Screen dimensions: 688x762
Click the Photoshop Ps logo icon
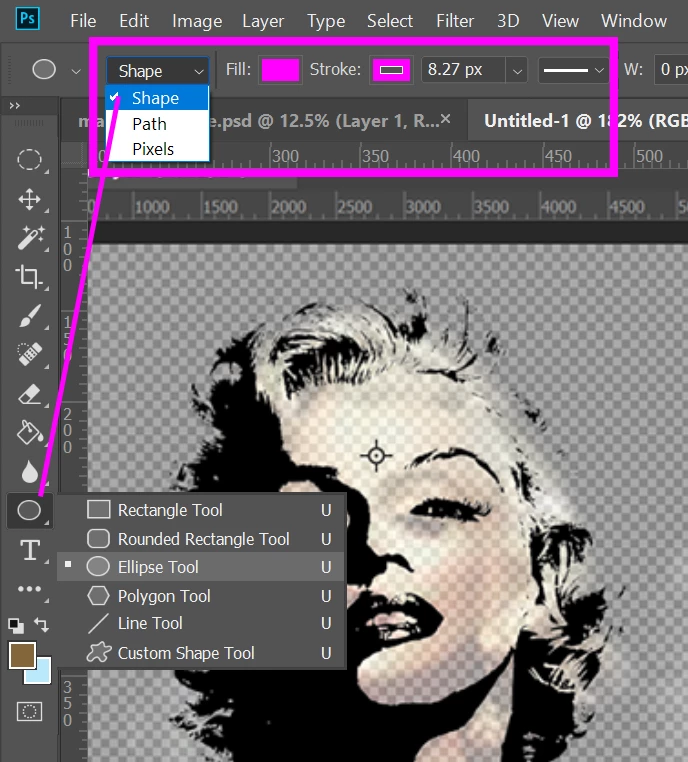point(27,19)
